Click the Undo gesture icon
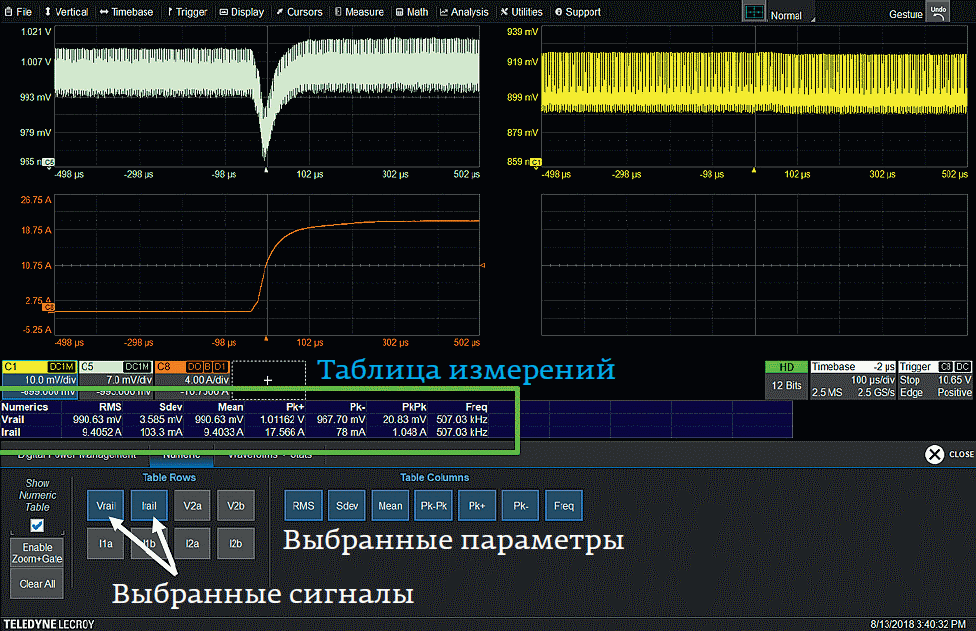This screenshot has height=631, width=976. 936,11
